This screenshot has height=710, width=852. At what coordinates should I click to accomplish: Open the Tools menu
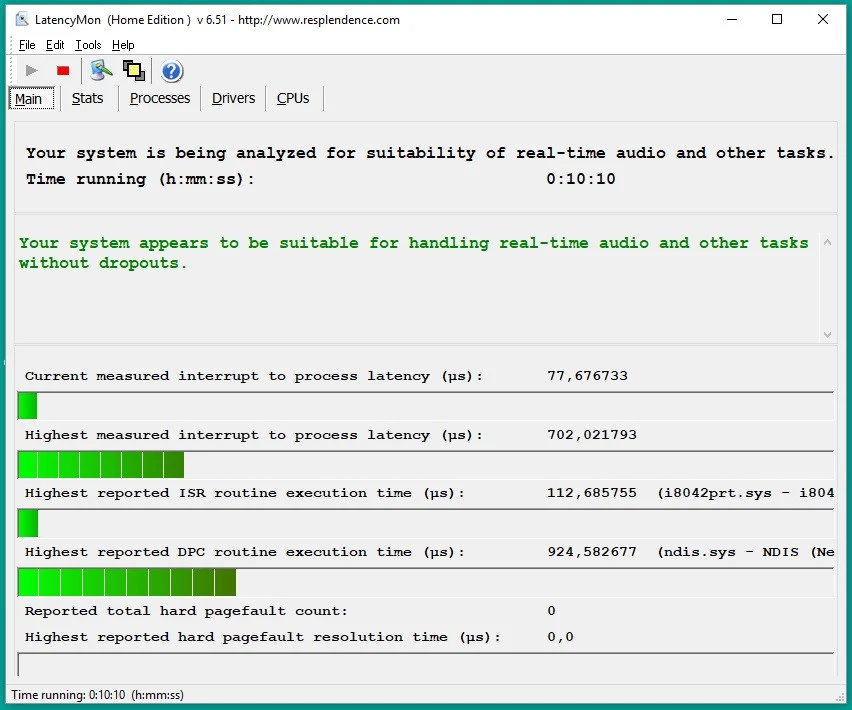tap(88, 45)
